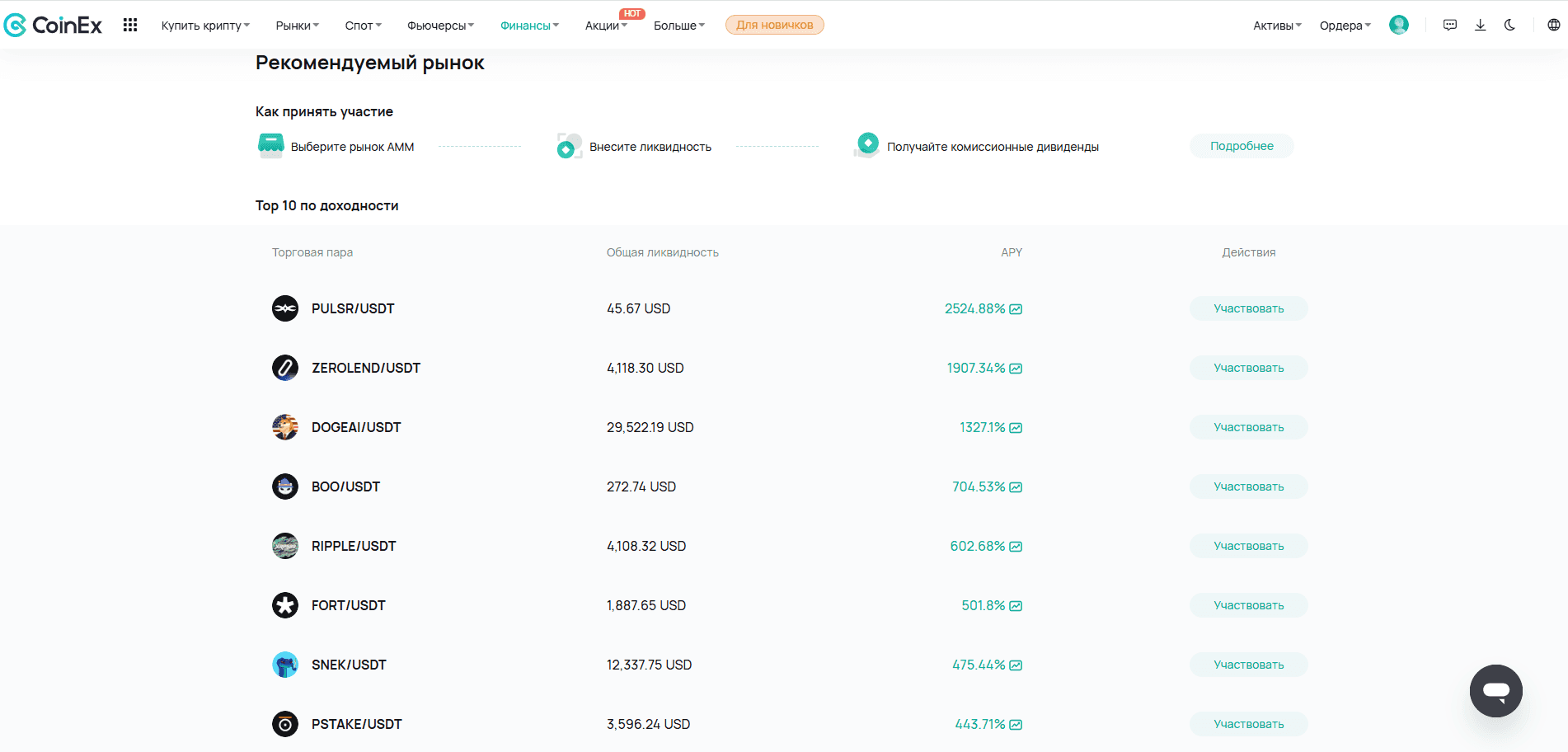Select the RIPPLE/USDT pair name
This screenshot has height=752, width=1568.
pyautogui.click(x=354, y=546)
